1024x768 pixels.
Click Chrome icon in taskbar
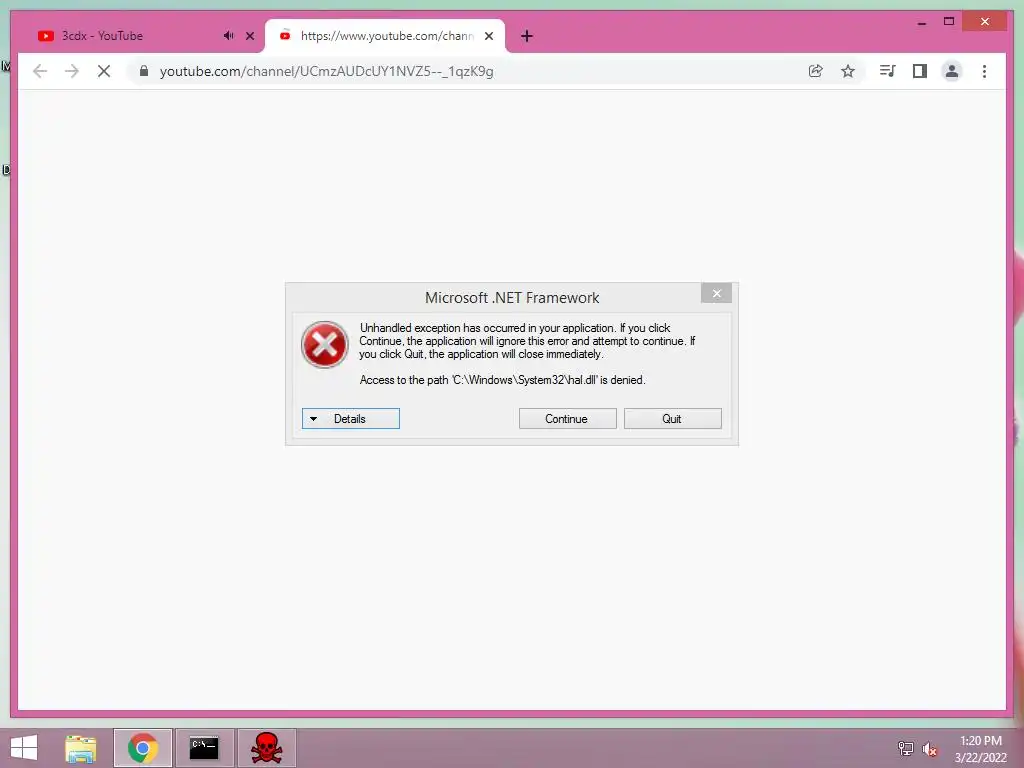point(143,748)
